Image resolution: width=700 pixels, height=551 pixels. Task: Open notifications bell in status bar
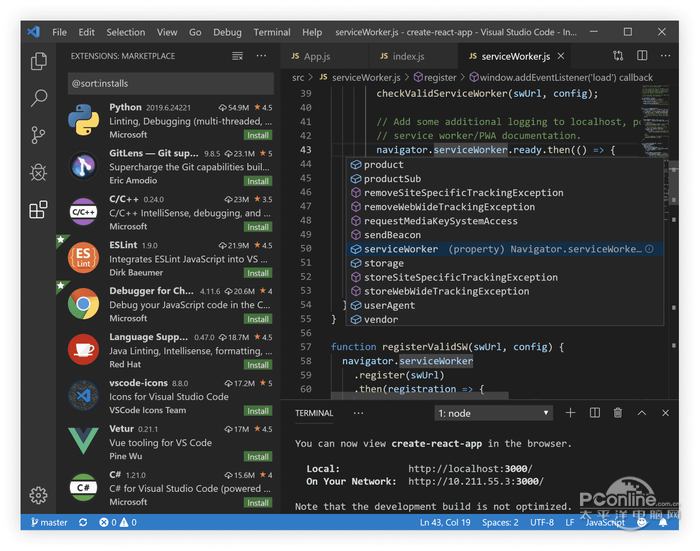point(664,522)
